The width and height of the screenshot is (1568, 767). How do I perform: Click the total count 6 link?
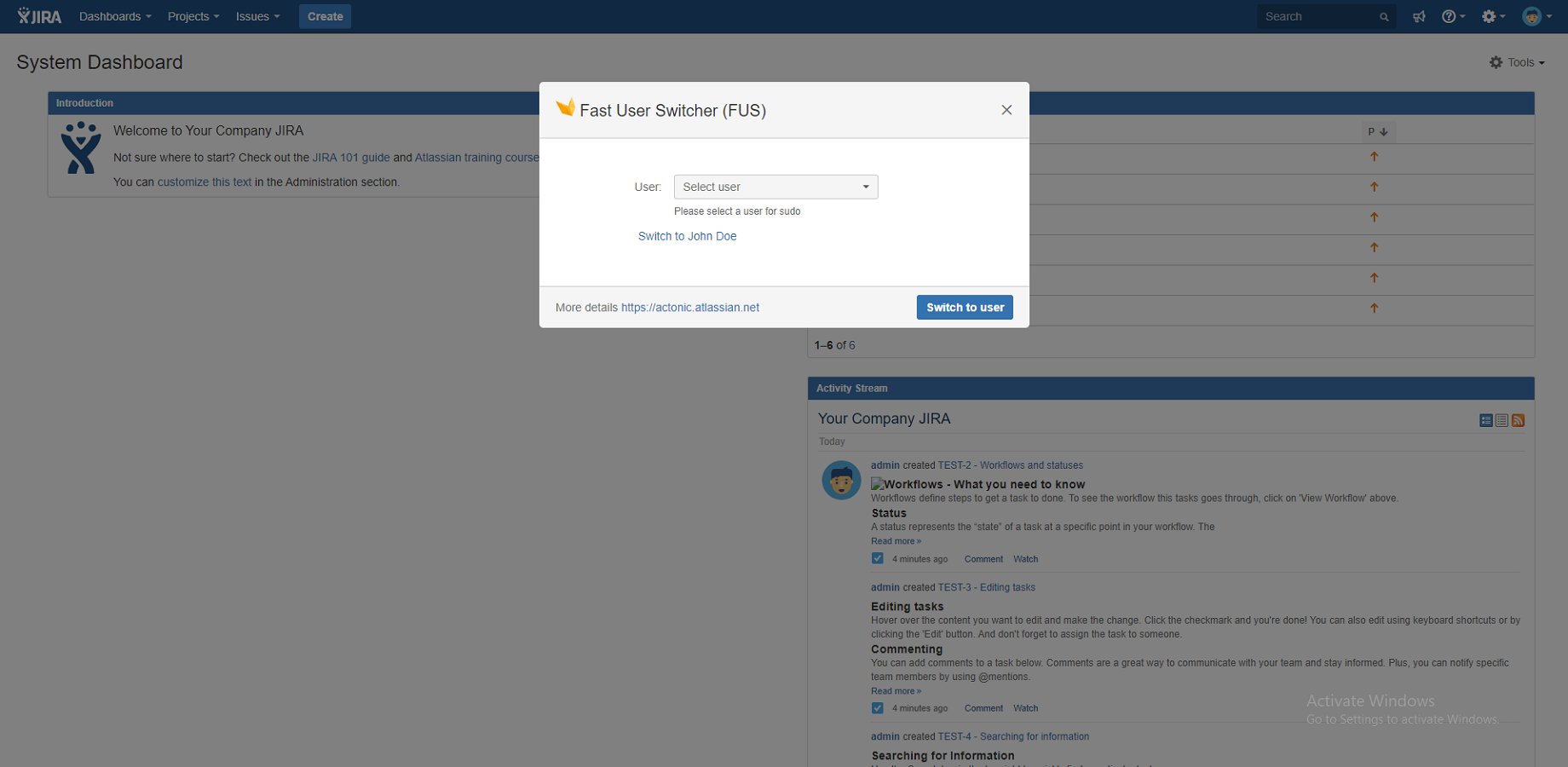(x=851, y=345)
